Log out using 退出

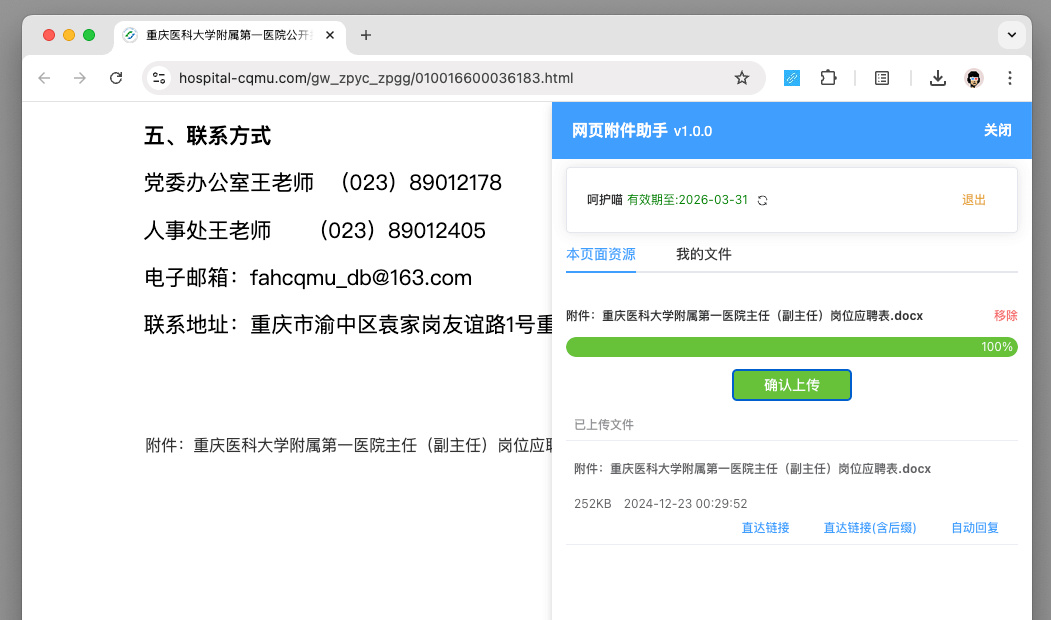(x=973, y=200)
